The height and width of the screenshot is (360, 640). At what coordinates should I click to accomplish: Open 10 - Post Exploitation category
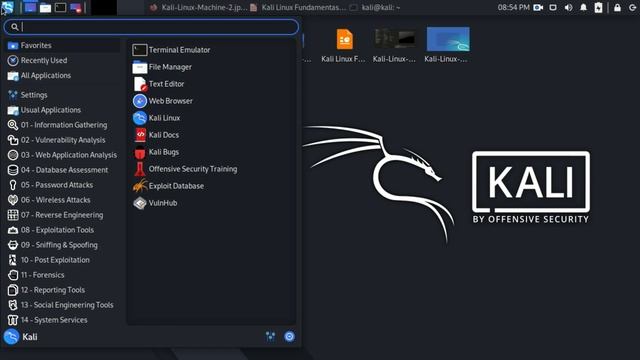tap(63, 260)
